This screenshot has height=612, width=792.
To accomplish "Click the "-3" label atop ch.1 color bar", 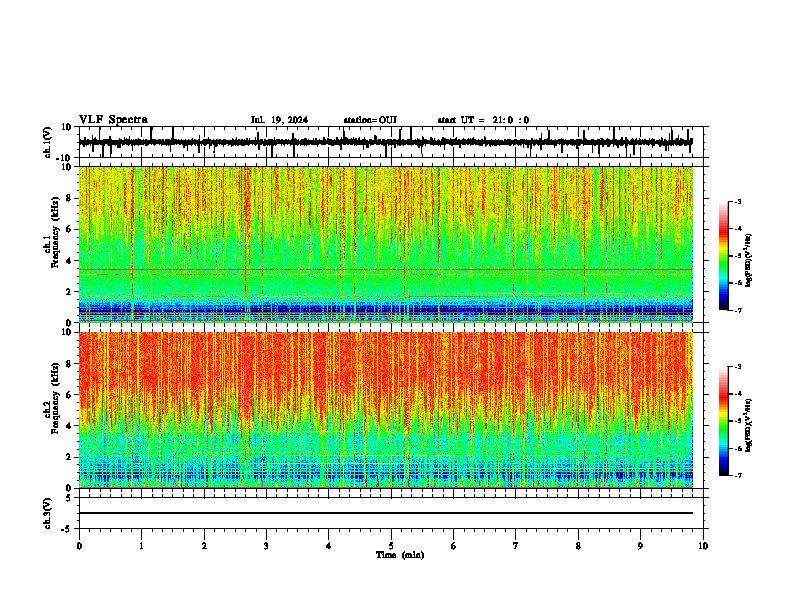I will (738, 201).
